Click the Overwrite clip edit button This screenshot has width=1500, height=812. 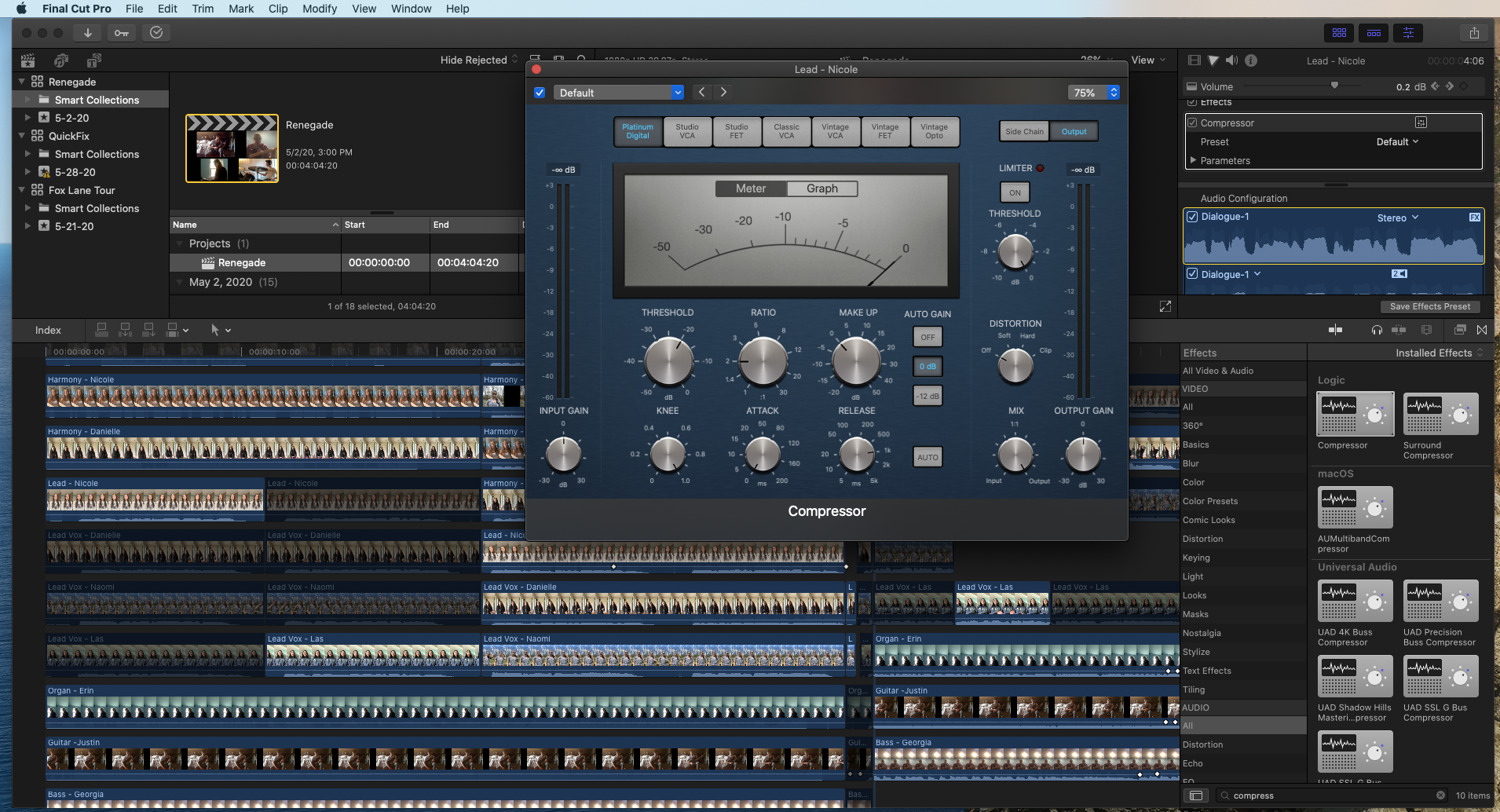(x=173, y=330)
